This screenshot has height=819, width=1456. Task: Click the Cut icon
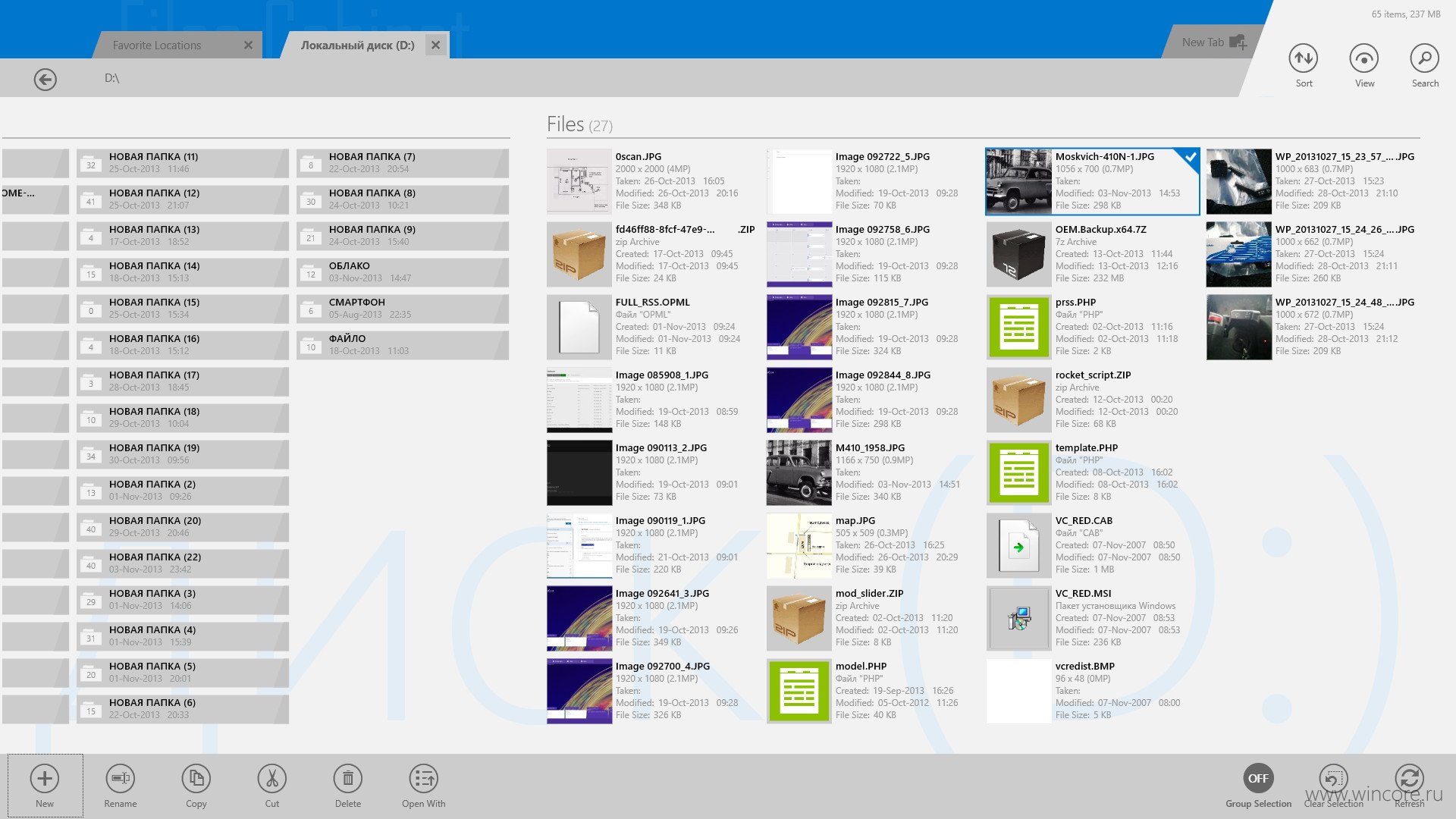(x=272, y=778)
